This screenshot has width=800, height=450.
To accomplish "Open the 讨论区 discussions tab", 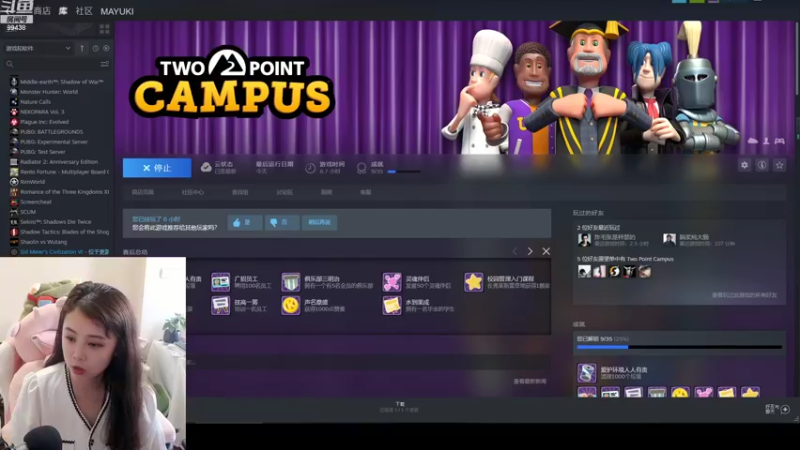I will pyautogui.click(x=285, y=192).
